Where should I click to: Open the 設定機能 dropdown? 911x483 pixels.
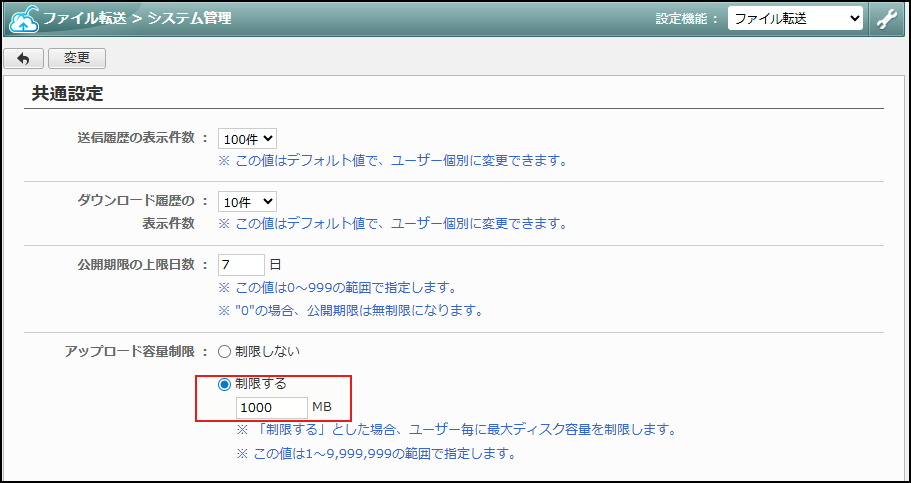pos(795,19)
